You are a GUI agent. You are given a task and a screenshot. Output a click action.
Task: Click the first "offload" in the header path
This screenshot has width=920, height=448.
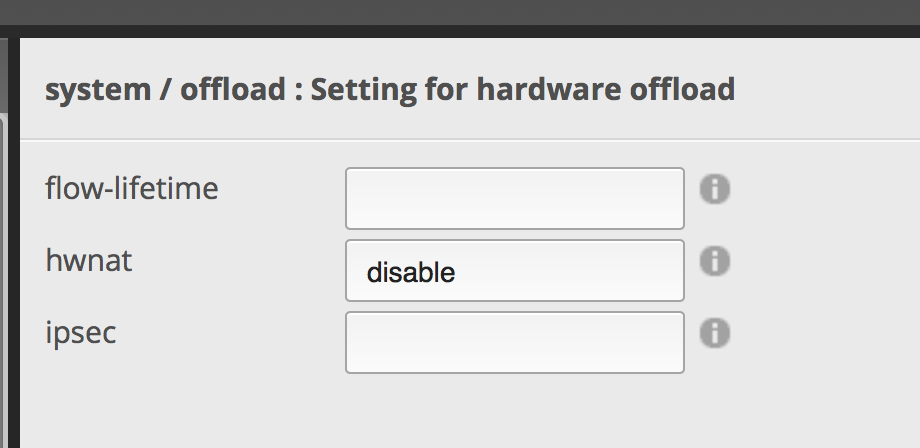pos(233,90)
